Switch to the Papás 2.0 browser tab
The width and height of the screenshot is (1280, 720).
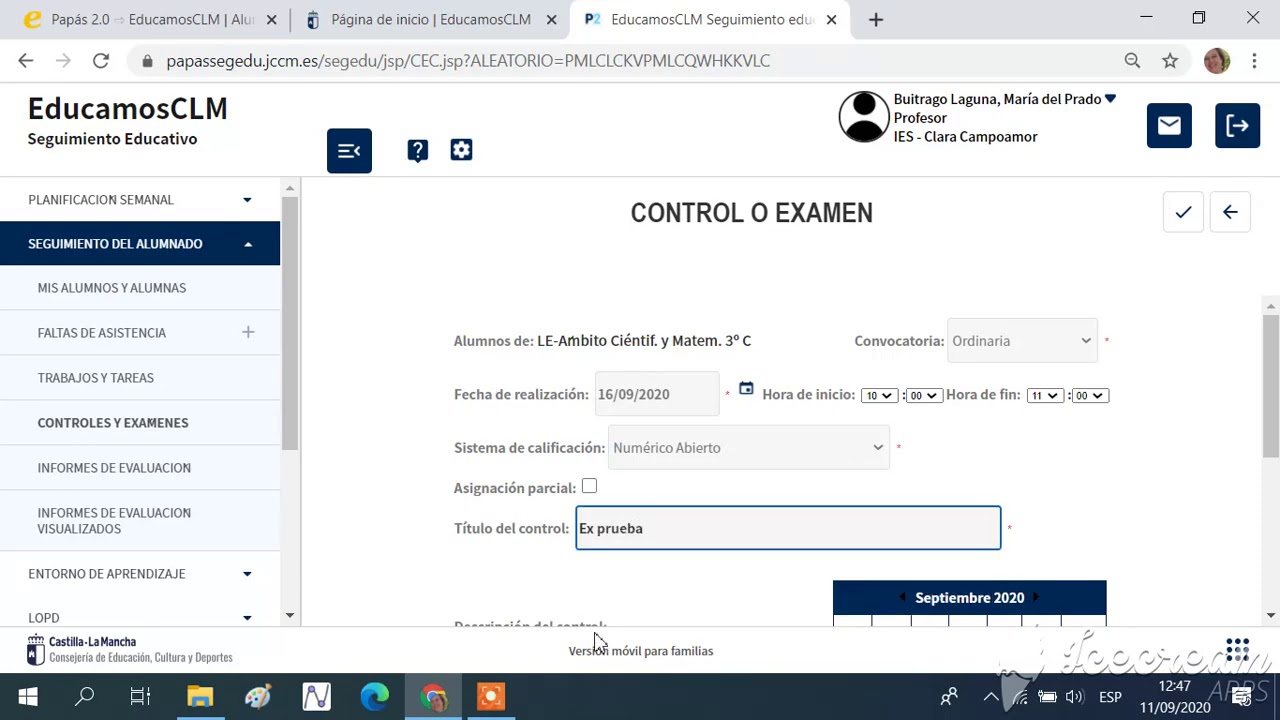[150, 19]
